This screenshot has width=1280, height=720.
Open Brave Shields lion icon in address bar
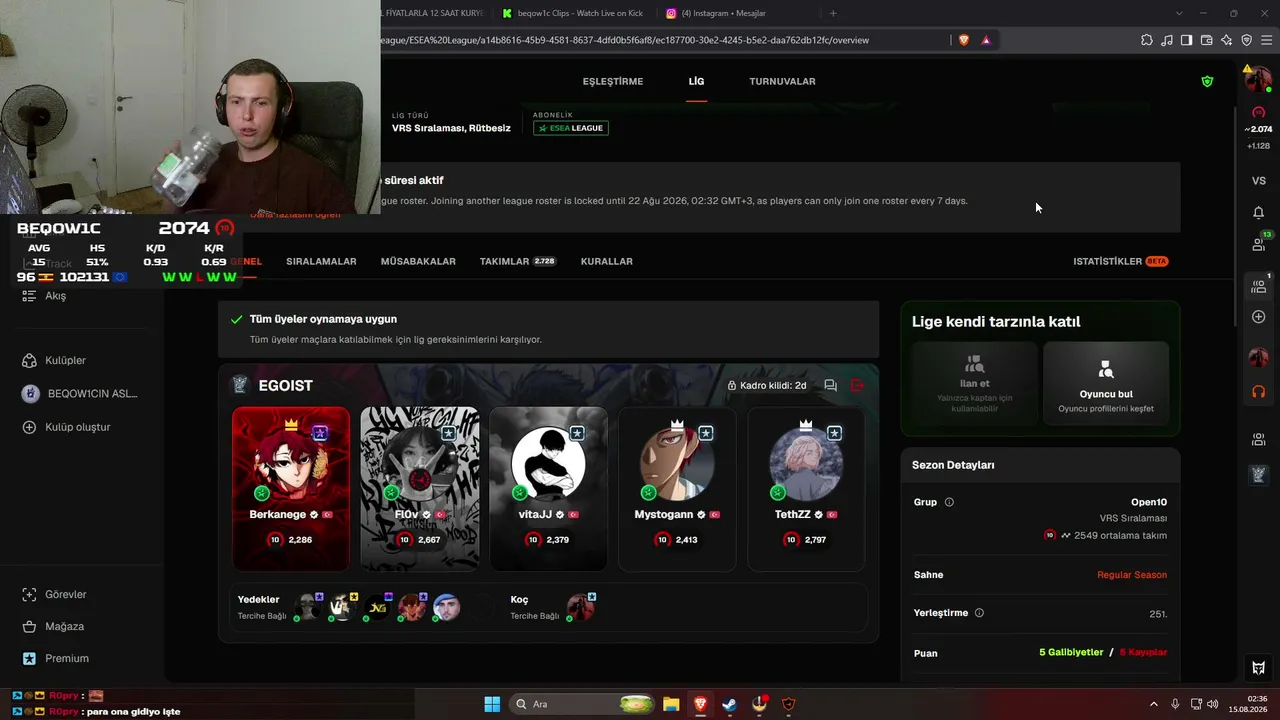(964, 40)
